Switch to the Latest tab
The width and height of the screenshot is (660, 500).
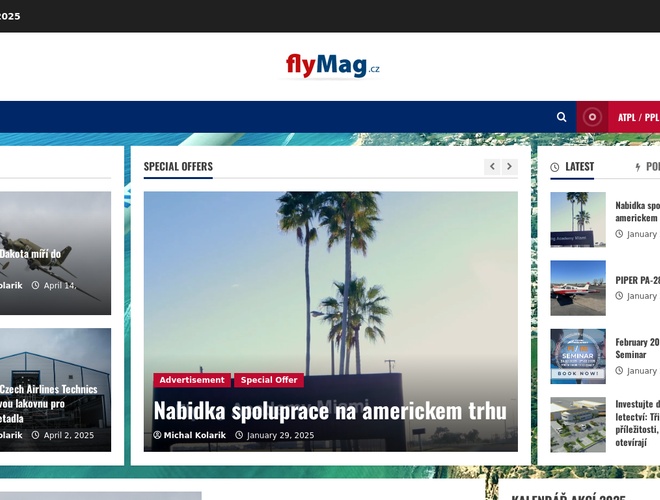[x=572, y=167]
